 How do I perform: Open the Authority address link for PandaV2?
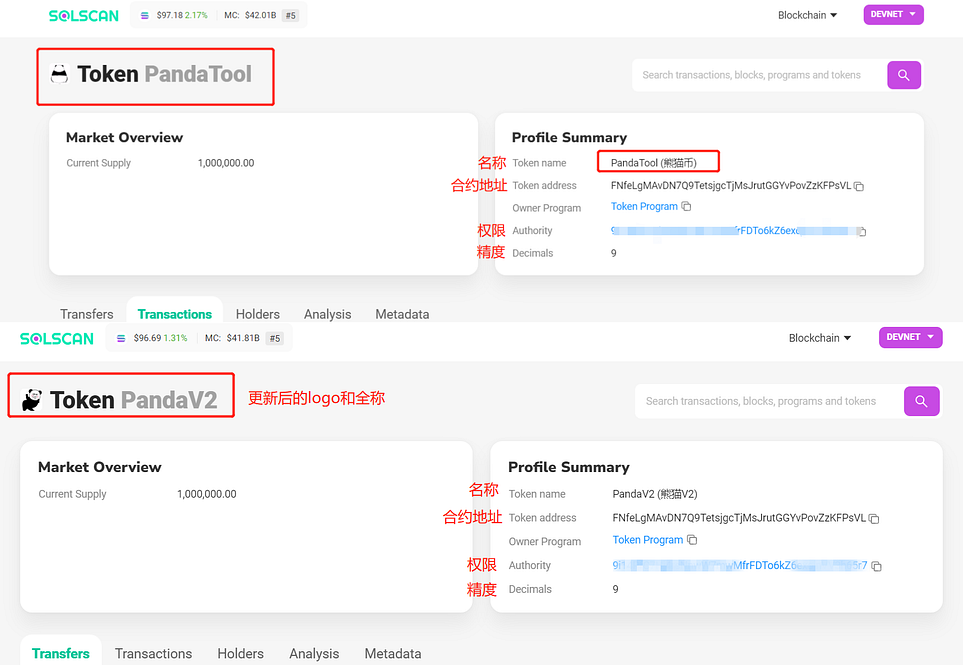739,566
